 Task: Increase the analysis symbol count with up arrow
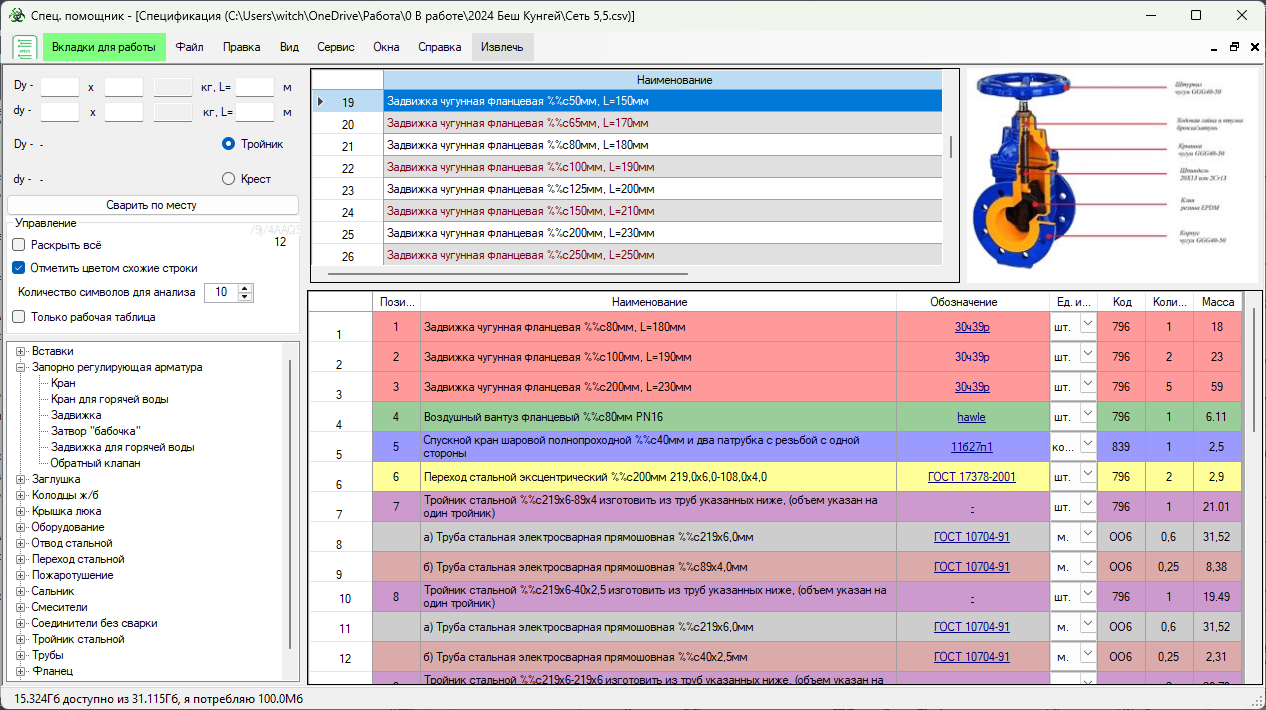246,288
